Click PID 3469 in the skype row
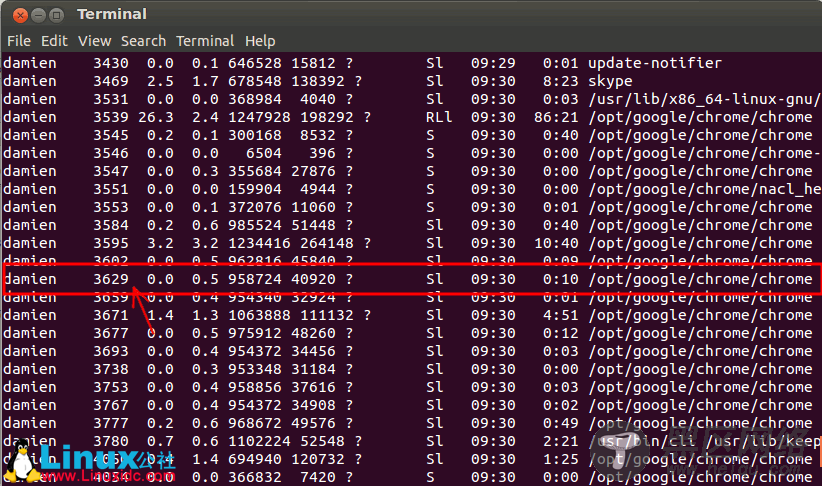 click(111, 81)
